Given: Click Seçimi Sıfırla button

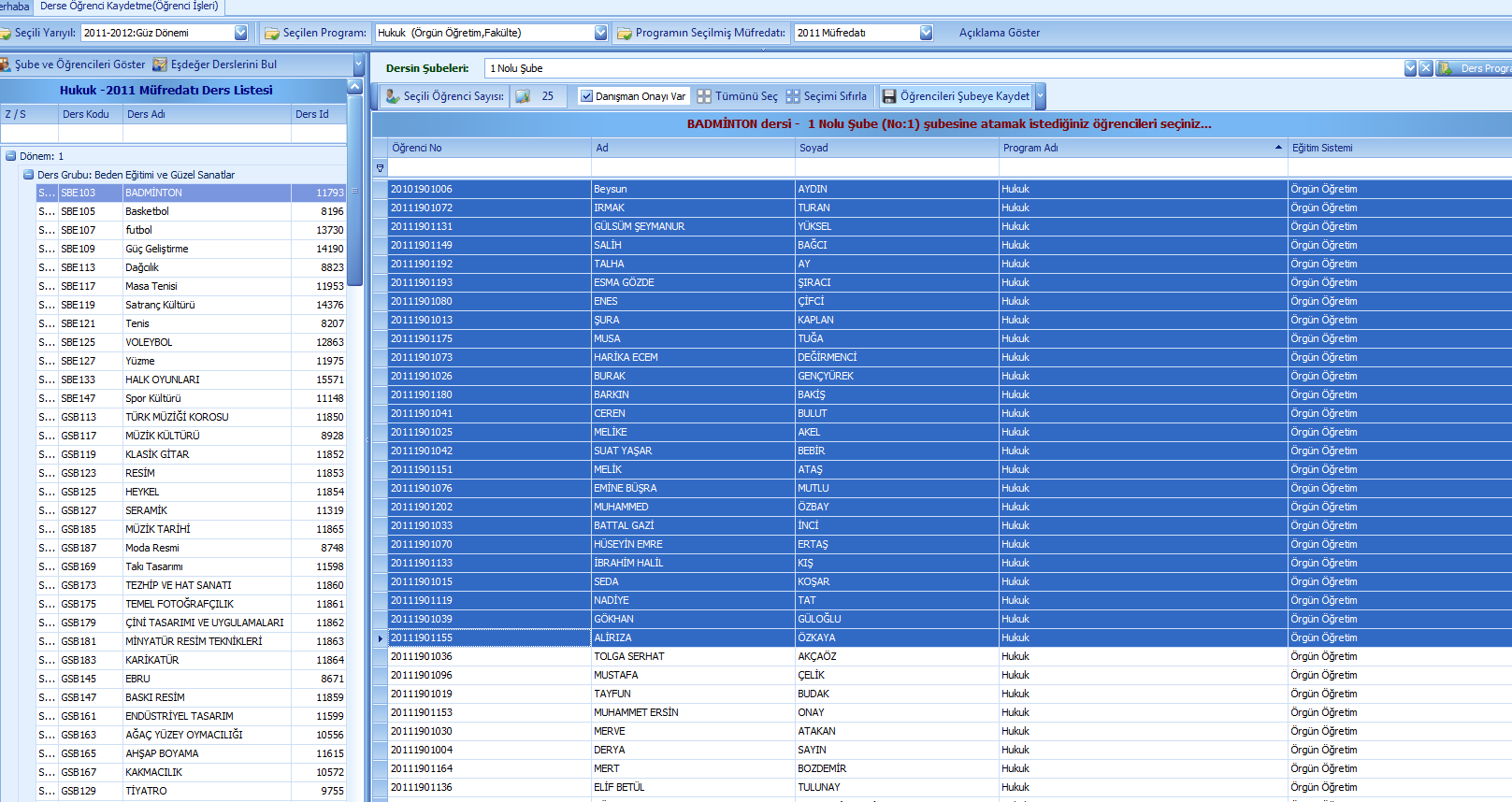Looking at the screenshot, I should [827, 96].
